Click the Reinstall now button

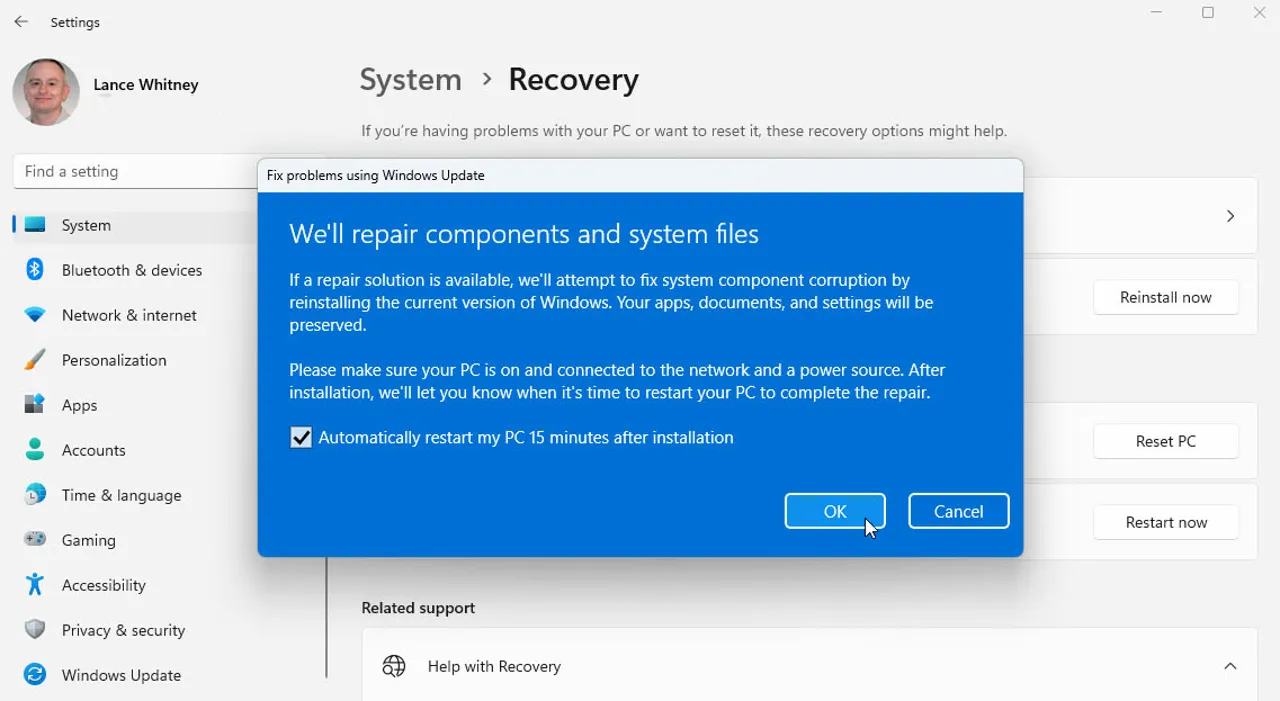coord(1166,297)
